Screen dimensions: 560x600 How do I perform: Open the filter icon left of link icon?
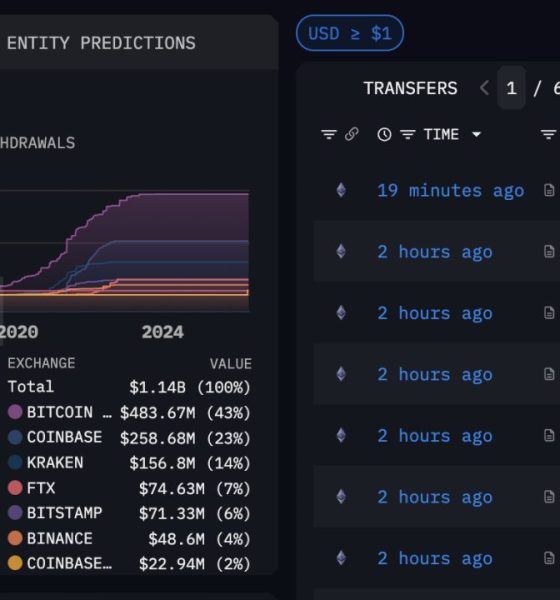[329, 134]
